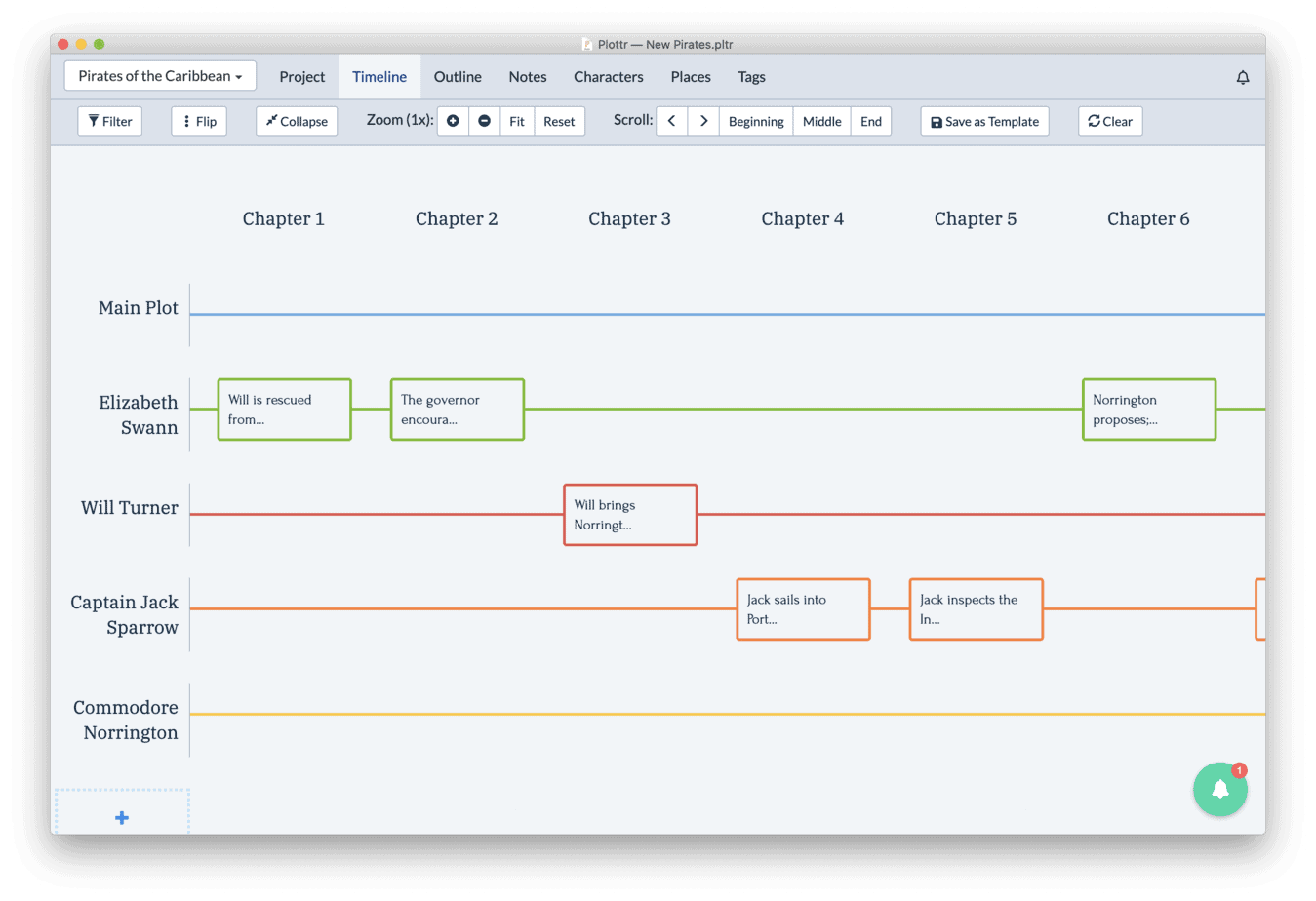Viewport: 1316px width, 901px height.
Task: Switch to the Places tab
Action: tap(691, 77)
